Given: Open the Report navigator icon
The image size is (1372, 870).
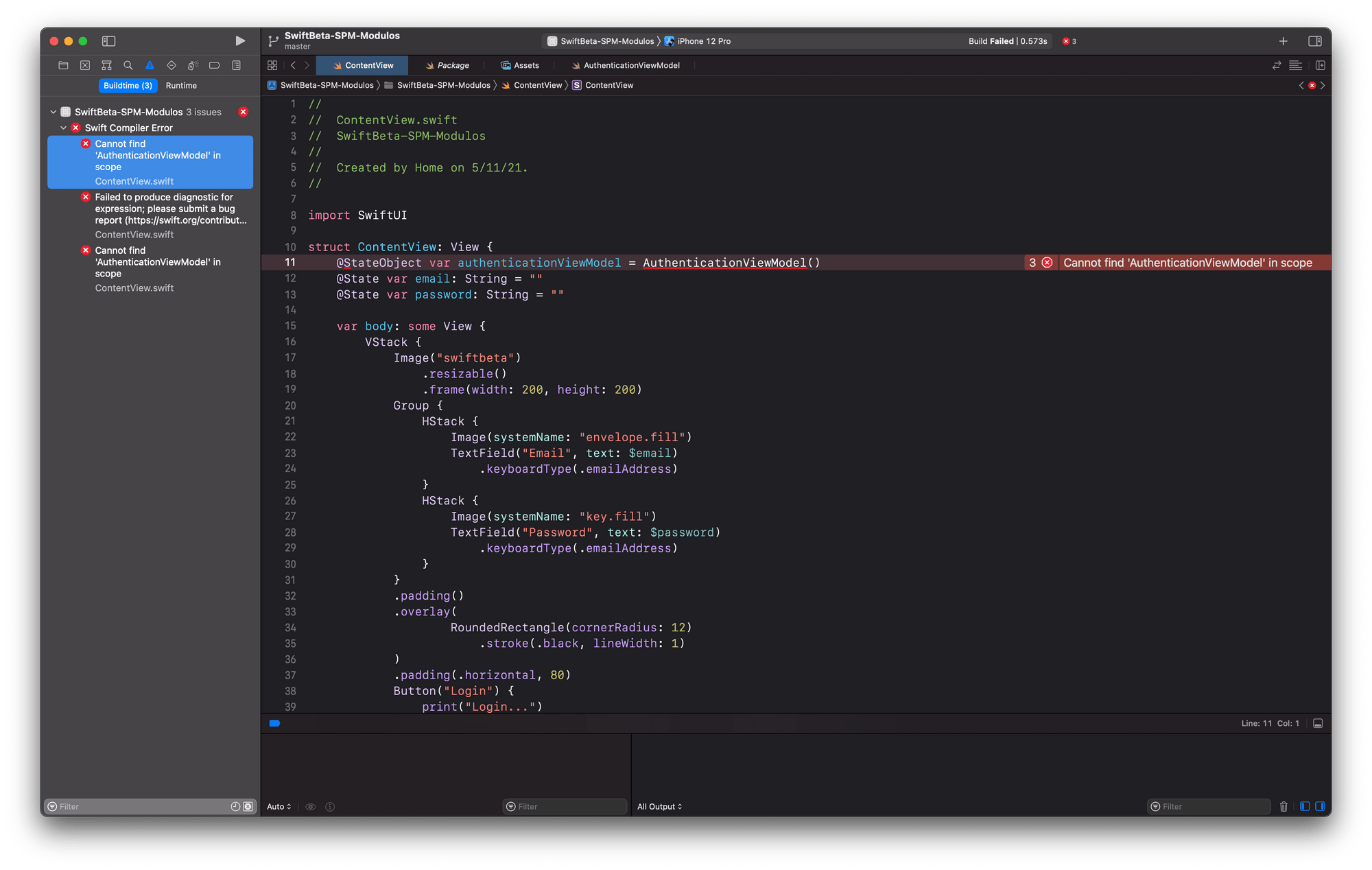Looking at the screenshot, I should [236, 65].
